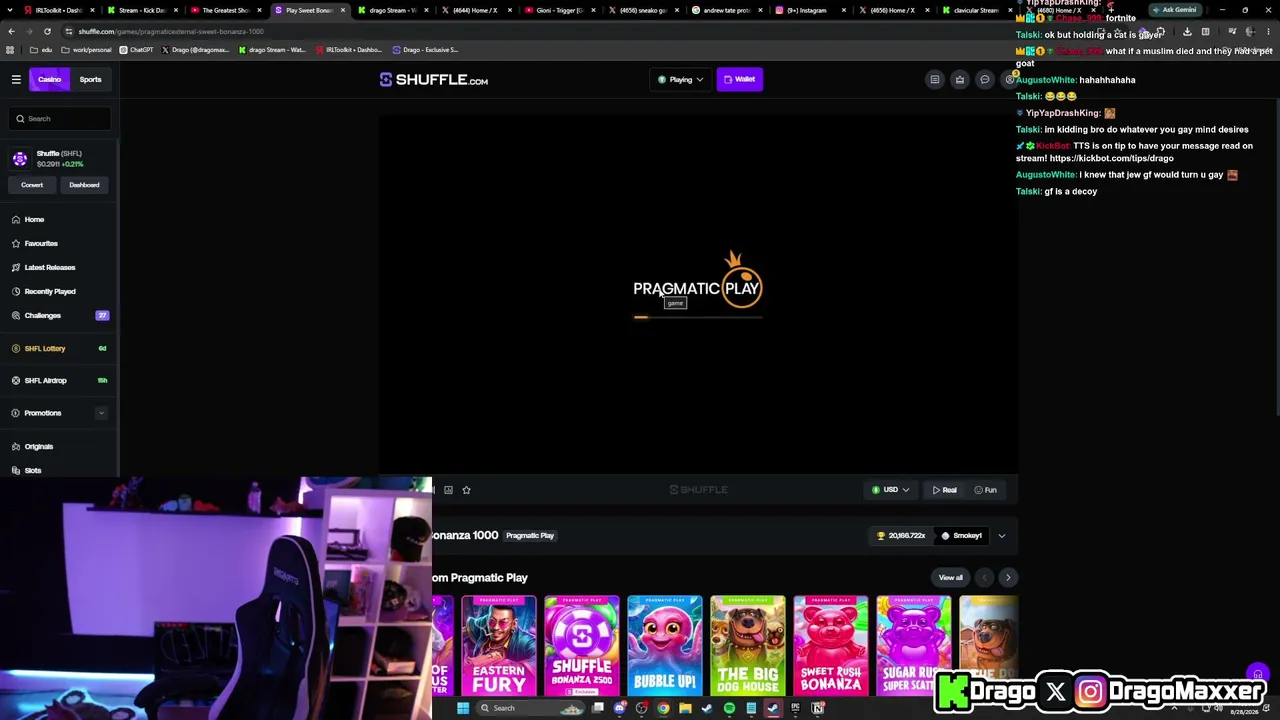The height and width of the screenshot is (720, 1280).
Task: Open the USD currency dropdown
Action: 890,490
